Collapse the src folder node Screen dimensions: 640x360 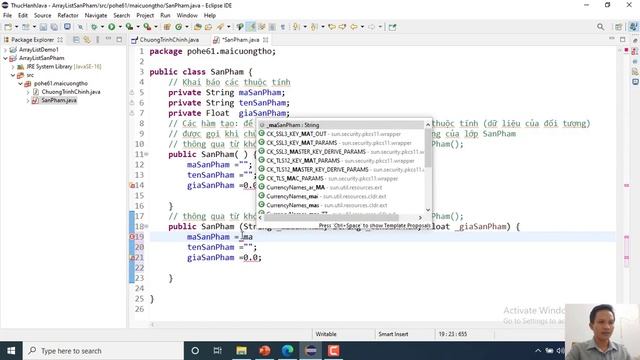pos(13,75)
